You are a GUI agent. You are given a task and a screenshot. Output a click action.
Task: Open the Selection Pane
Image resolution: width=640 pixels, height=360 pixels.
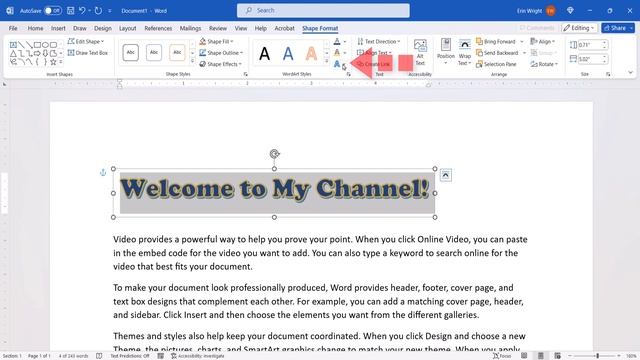pos(496,64)
